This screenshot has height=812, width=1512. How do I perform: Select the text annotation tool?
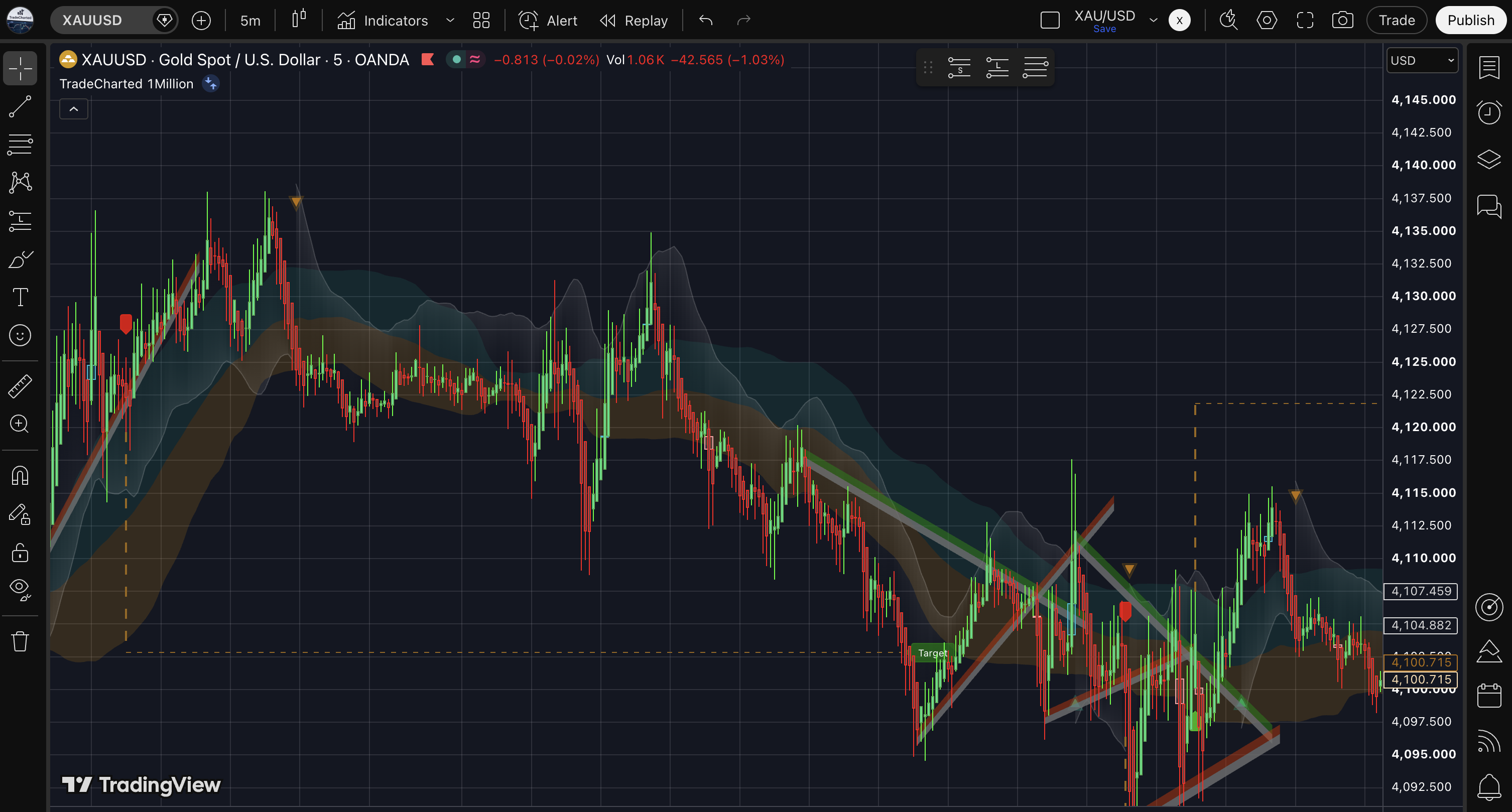pyautogui.click(x=20, y=298)
